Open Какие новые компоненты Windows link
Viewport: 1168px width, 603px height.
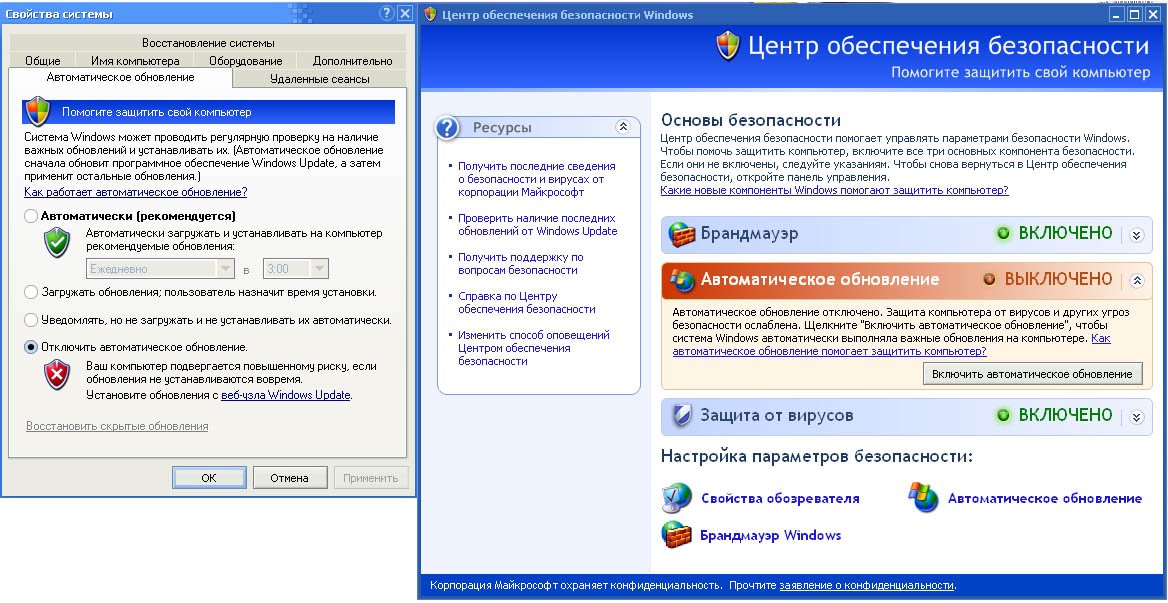[834, 191]
